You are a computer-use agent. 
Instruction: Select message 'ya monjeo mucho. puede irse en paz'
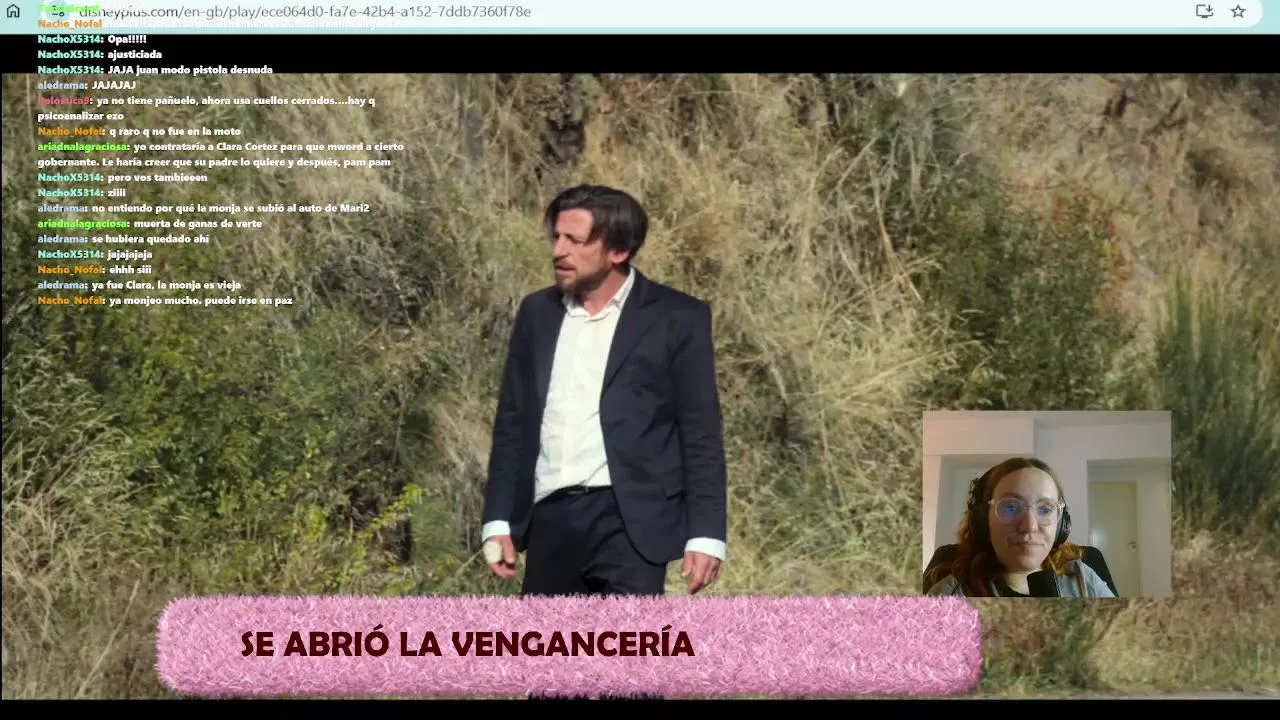click(x=200, y=300)
